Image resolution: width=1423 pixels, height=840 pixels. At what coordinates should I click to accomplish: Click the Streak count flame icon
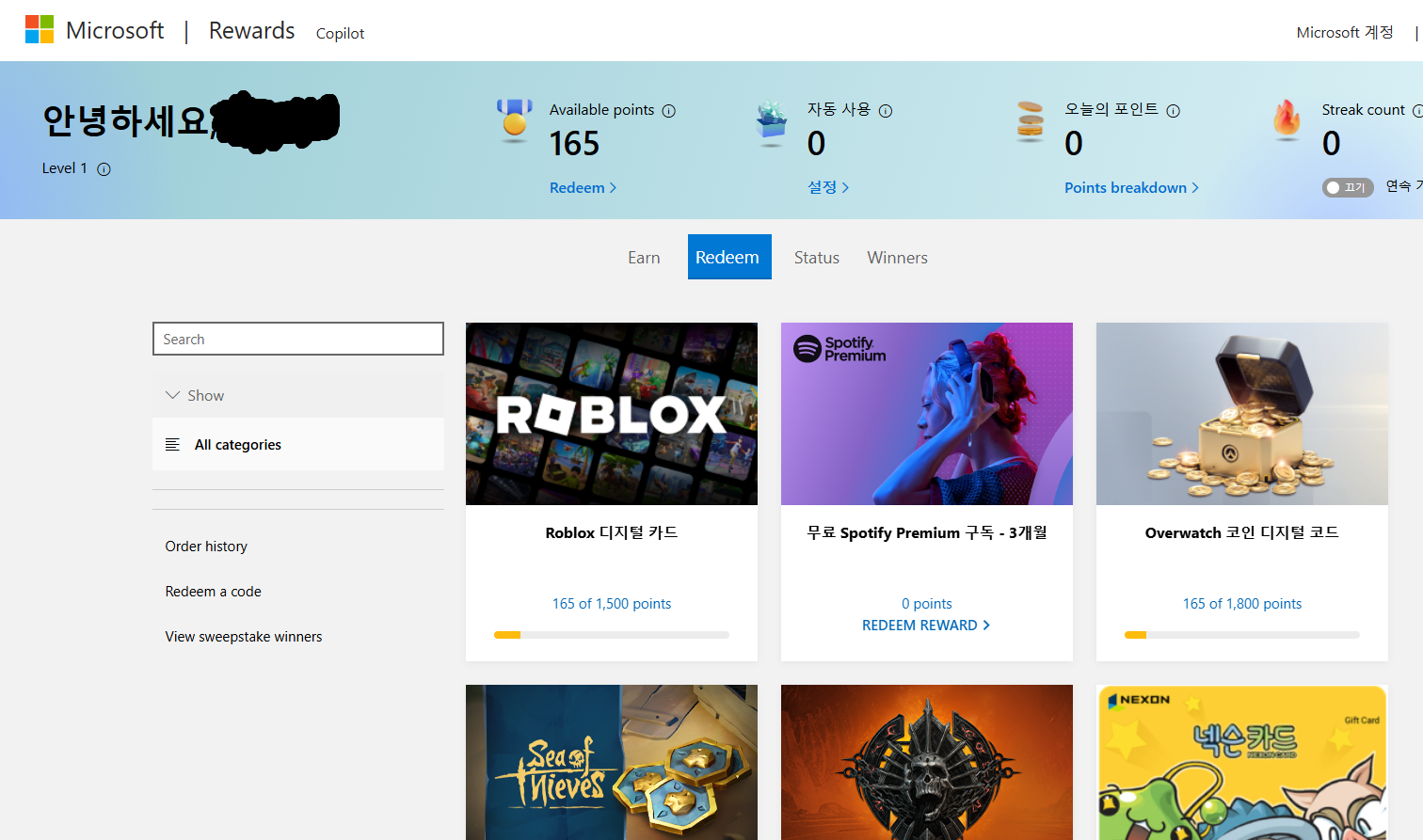(x=1287, y=120)
